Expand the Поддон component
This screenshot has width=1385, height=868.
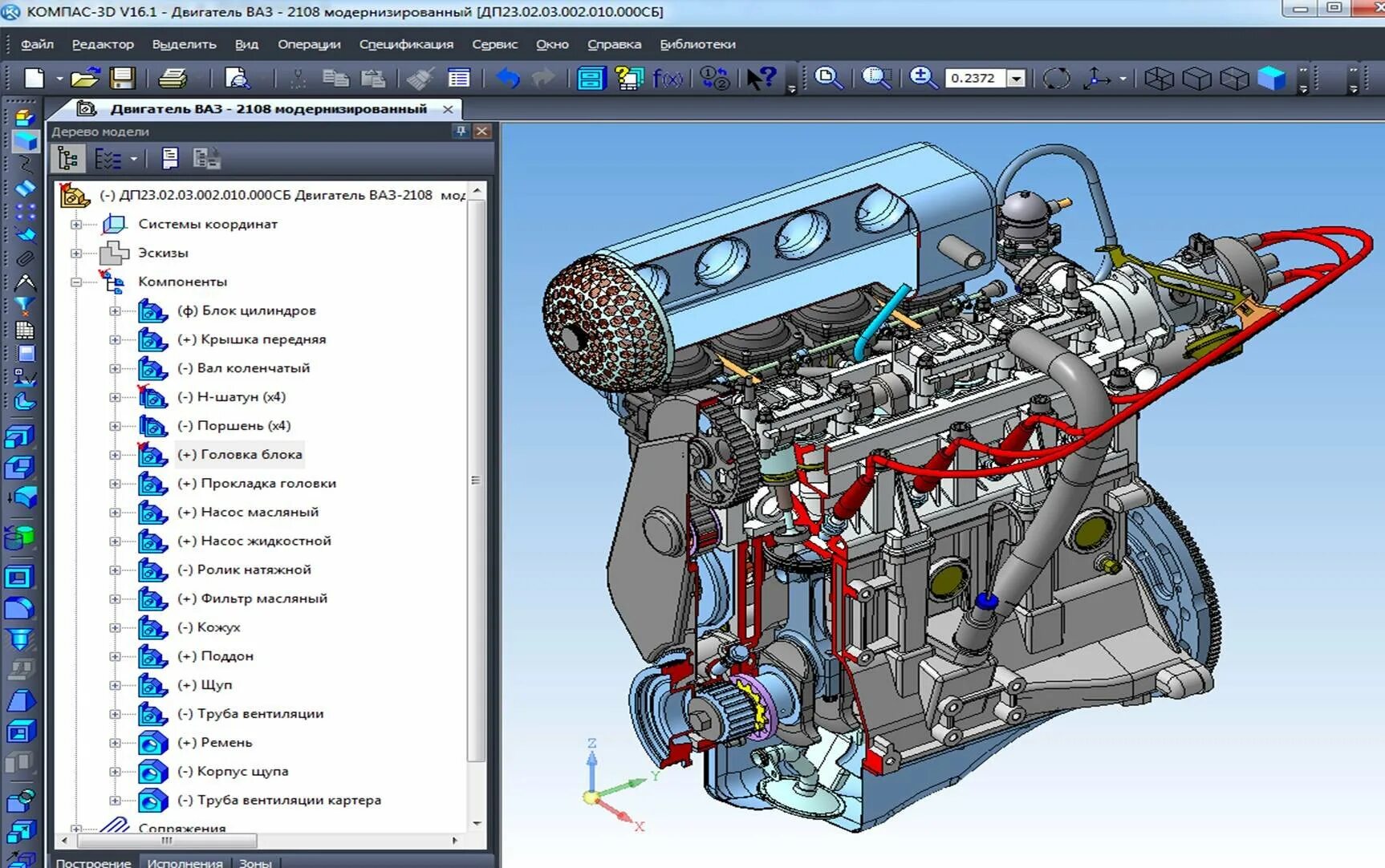click(115, 657)
